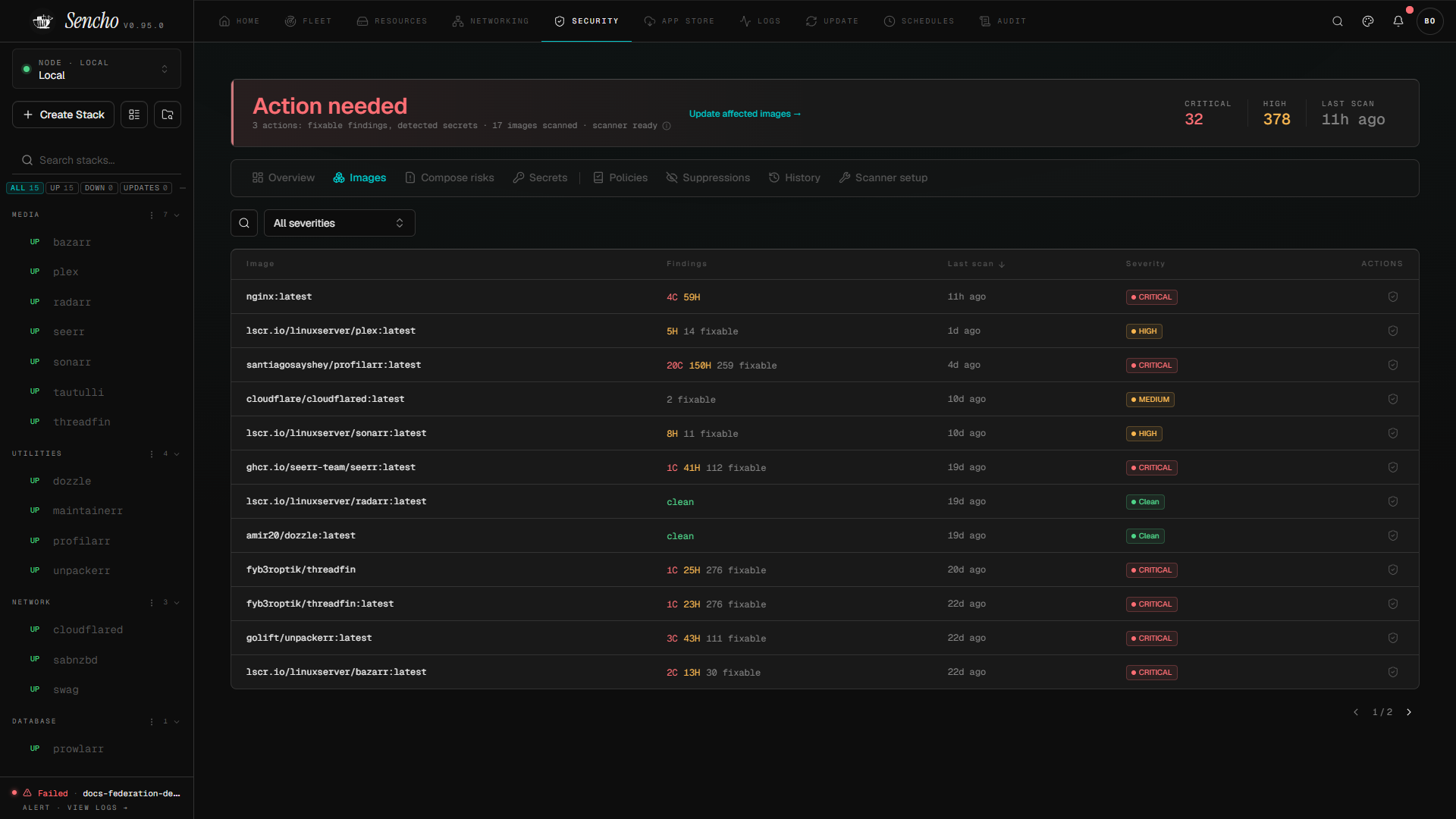This screenshot has width=1456, height=819.
Task: Open the App Store navigation tab
Action: pos(679,21)
